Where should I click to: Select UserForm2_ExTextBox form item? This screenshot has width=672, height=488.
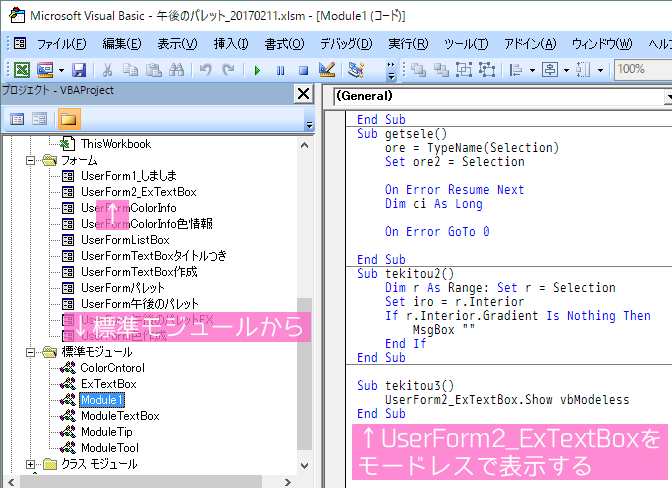pyautogui.click(x=139, y=192)
